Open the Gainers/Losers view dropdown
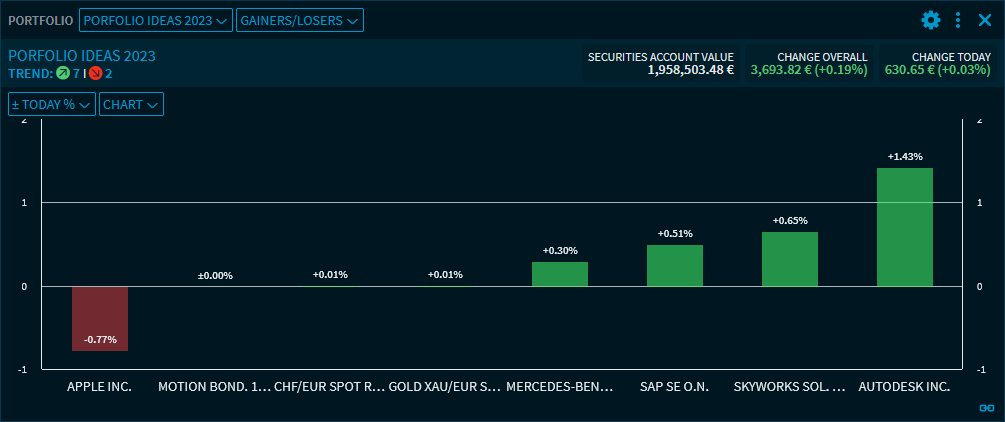The height and width of the screenshot is (422, 1005). 300,20
